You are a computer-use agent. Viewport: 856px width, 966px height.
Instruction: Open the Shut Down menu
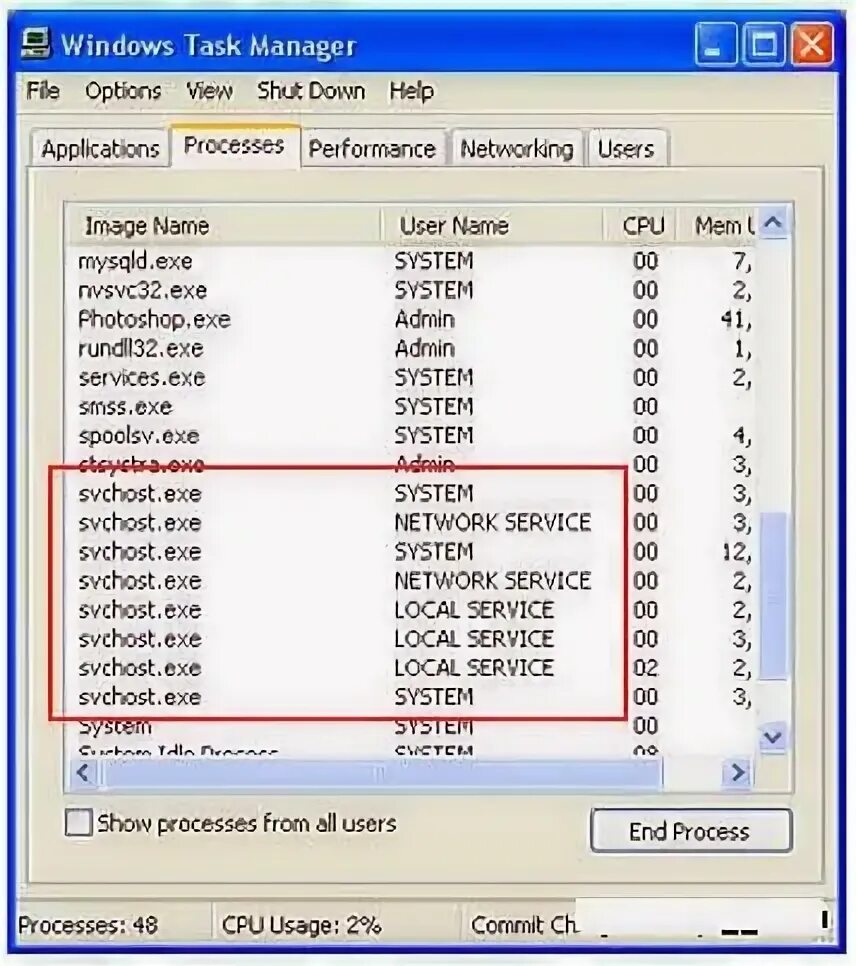[311, 91]
